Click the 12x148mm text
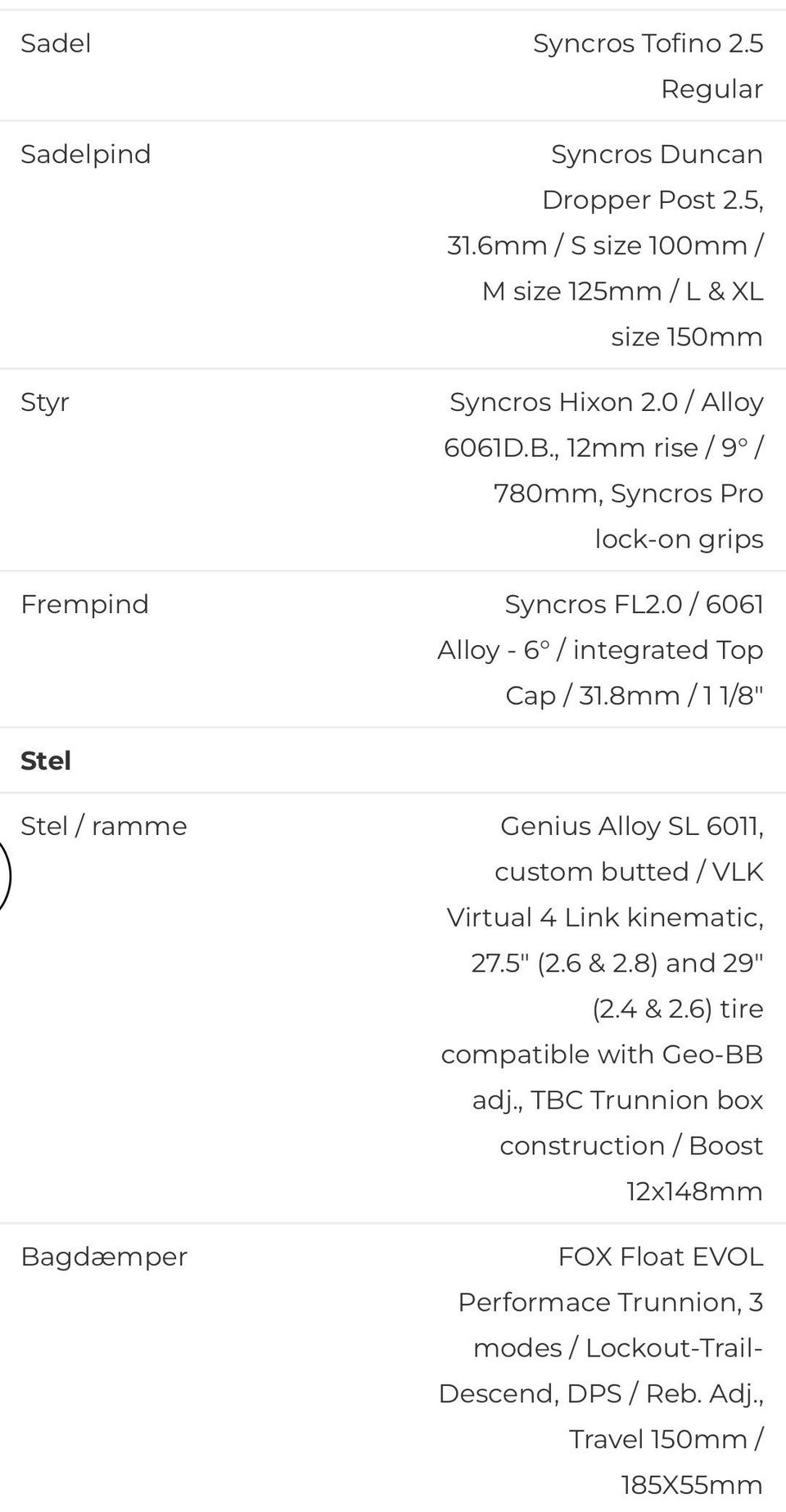The image size is (786, 1512). pyautogui.click(x=694, y=1191)
